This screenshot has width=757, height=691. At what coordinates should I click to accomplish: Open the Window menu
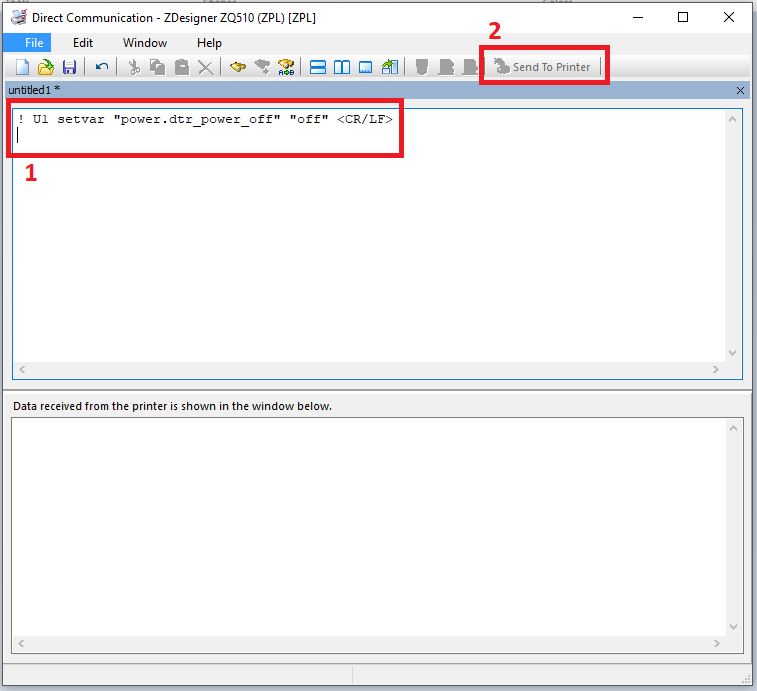pos(145,42)
